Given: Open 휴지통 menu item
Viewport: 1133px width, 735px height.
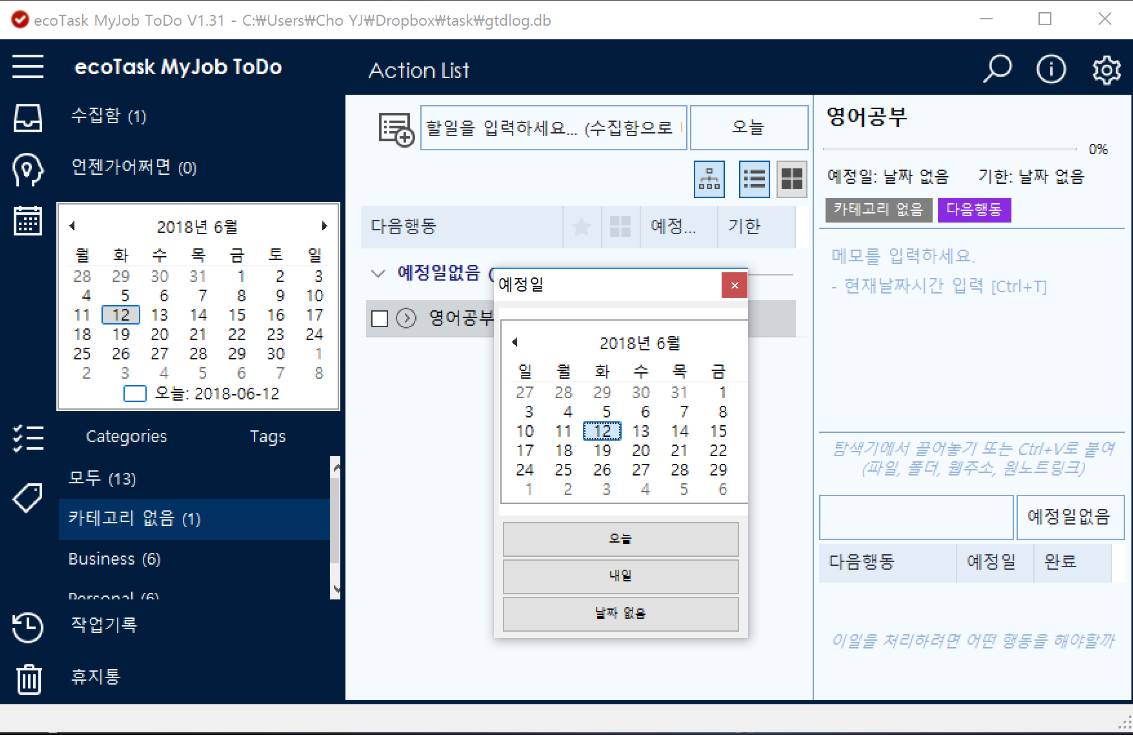Looking at the screenshot, I should click(x=95, y=676).
